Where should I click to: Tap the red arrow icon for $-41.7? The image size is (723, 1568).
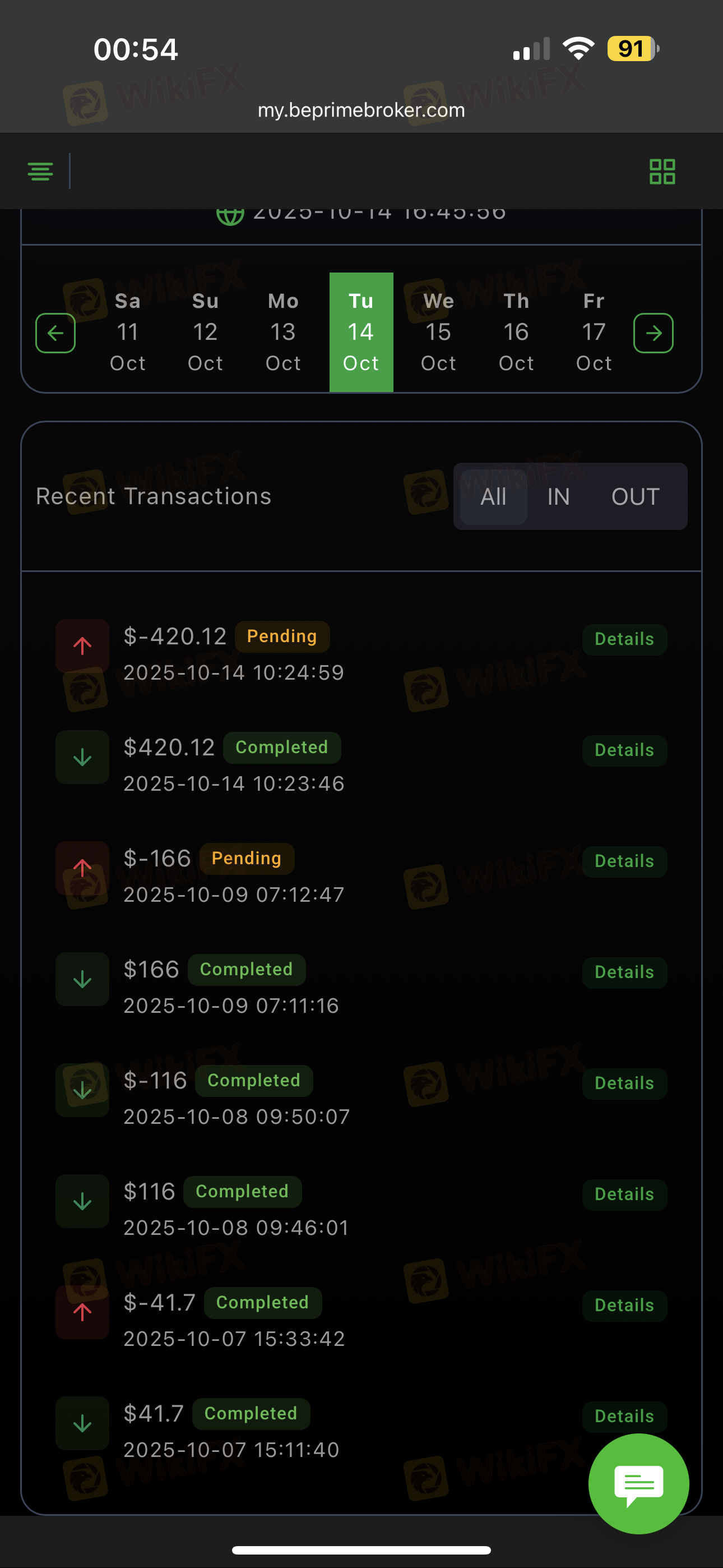click(x=82, y=1312)
